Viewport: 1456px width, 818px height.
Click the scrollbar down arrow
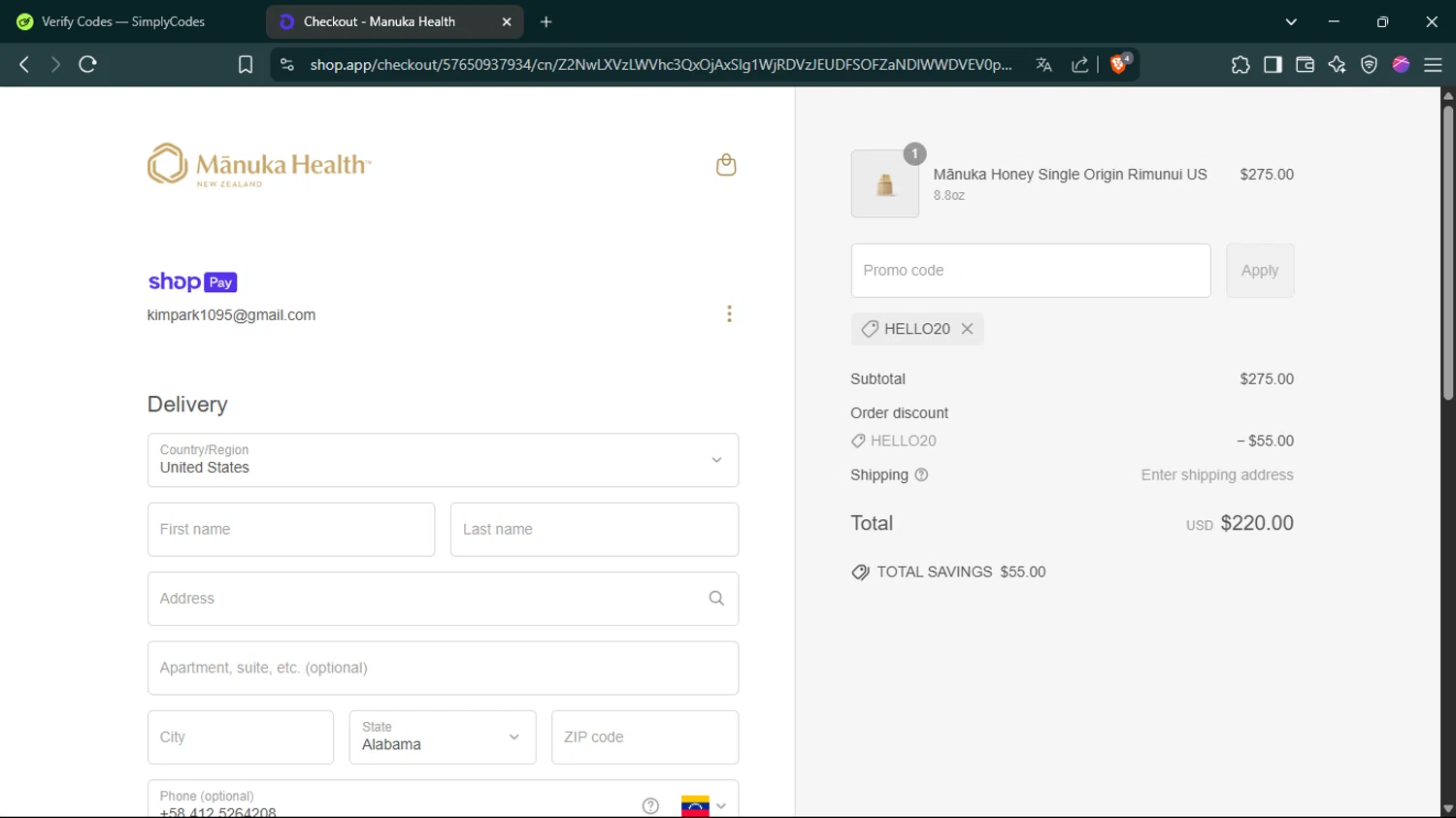(1448, 809)
